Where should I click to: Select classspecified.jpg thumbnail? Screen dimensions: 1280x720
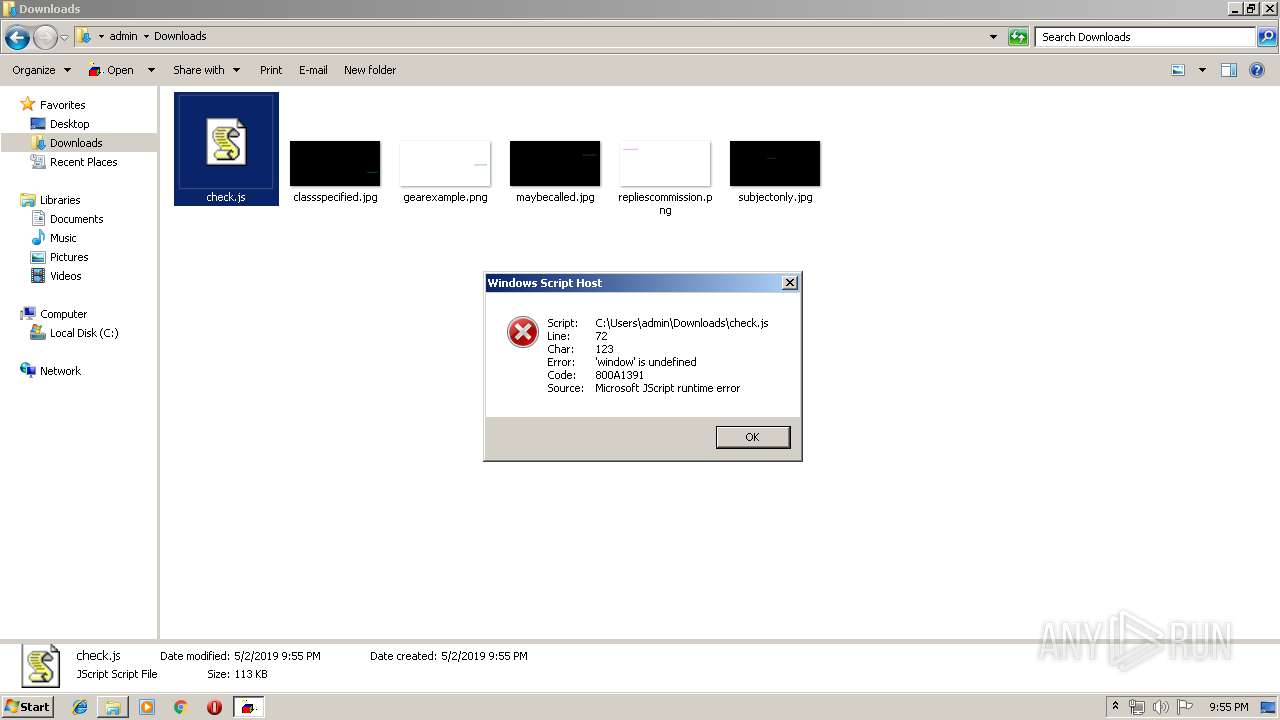tap(335, 163)
